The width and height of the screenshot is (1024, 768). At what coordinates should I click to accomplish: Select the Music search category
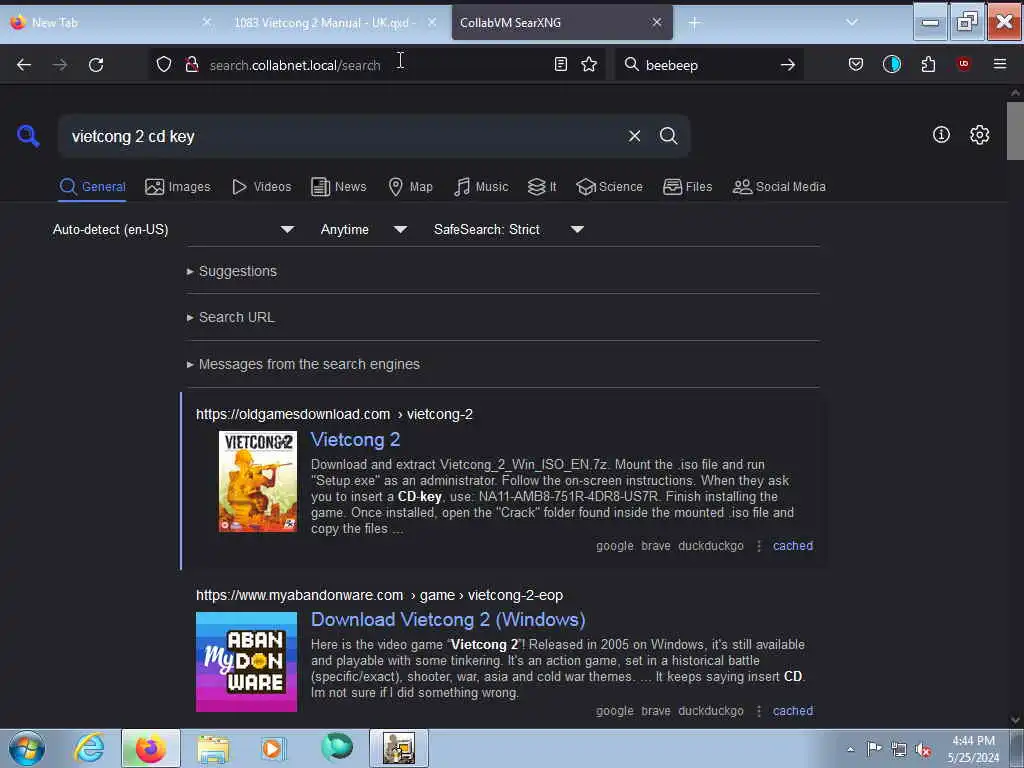pos(481,187)
